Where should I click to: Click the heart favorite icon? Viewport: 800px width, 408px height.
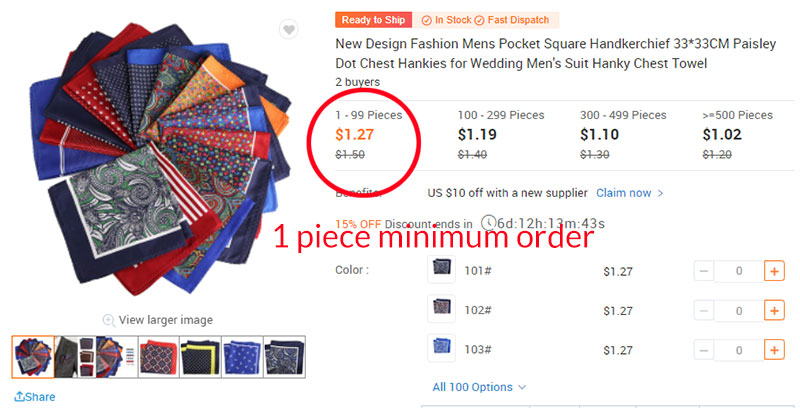[x=289, y=30]
